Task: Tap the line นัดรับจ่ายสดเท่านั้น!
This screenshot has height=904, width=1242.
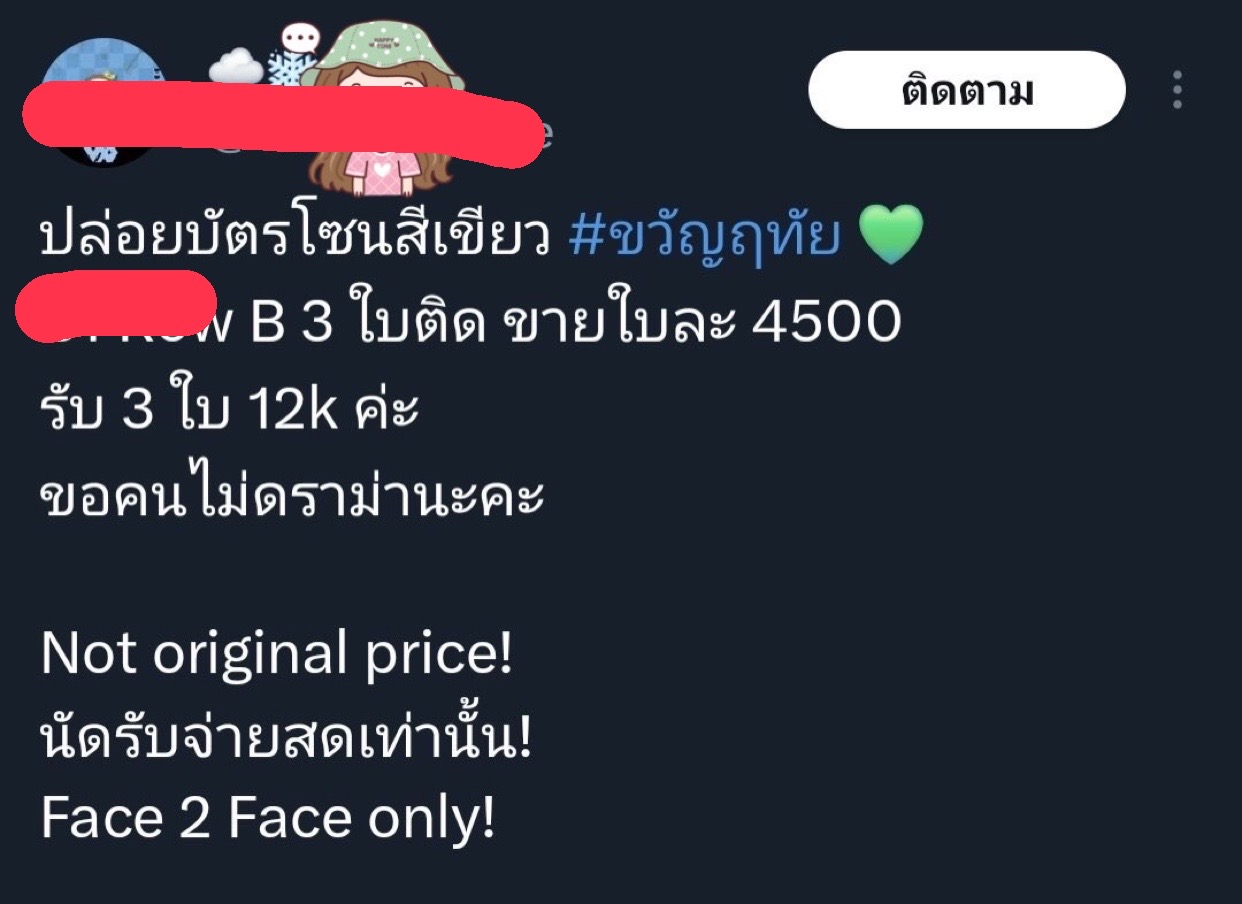Action: 285,741
